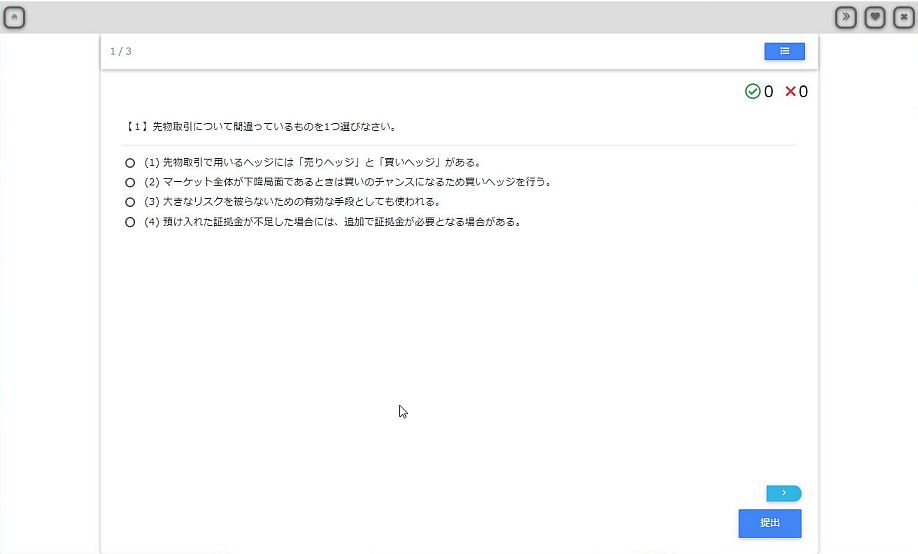Click option text starting 預け入れた証拠金が不足
Viewport: 918px width, 554px height.
(x=333, y=222)
